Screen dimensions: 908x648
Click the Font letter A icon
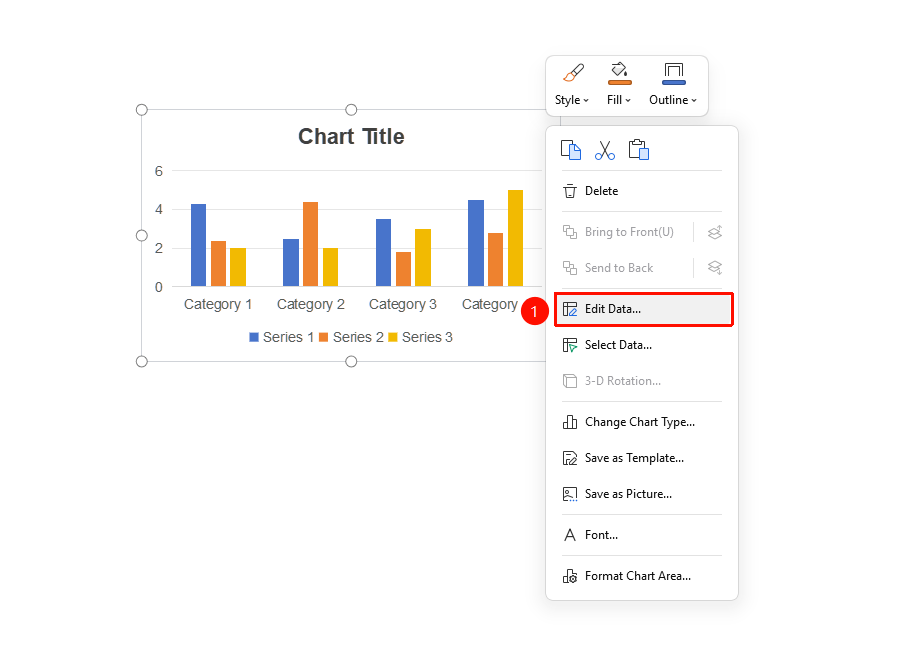(570, 535)
